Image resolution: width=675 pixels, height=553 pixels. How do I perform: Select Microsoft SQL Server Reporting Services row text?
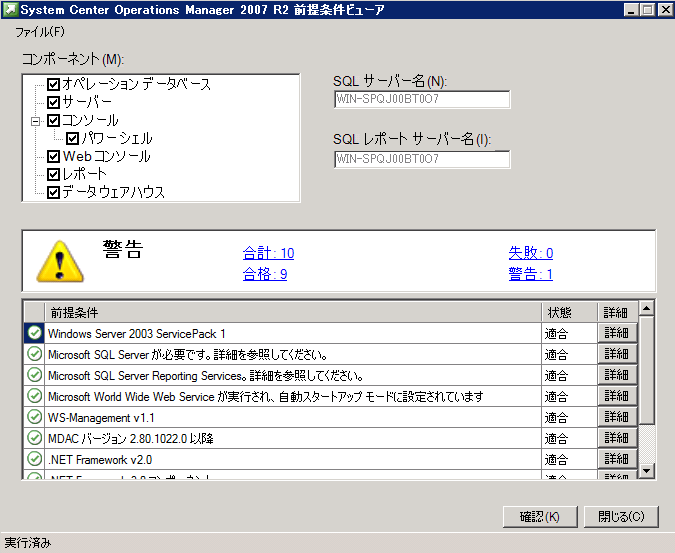[205, 376]
